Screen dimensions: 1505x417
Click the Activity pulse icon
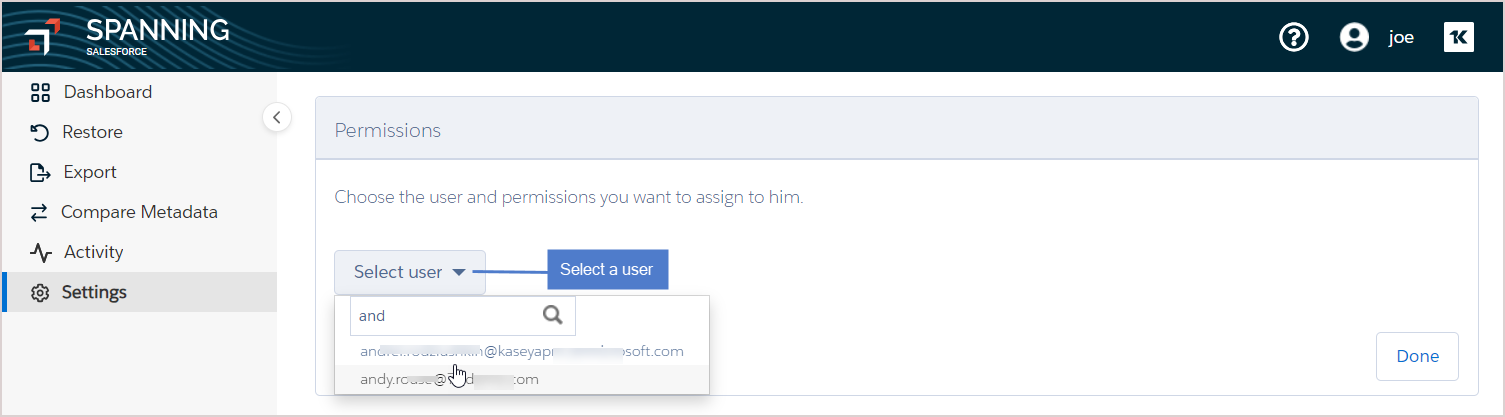[x=40, y=252]
